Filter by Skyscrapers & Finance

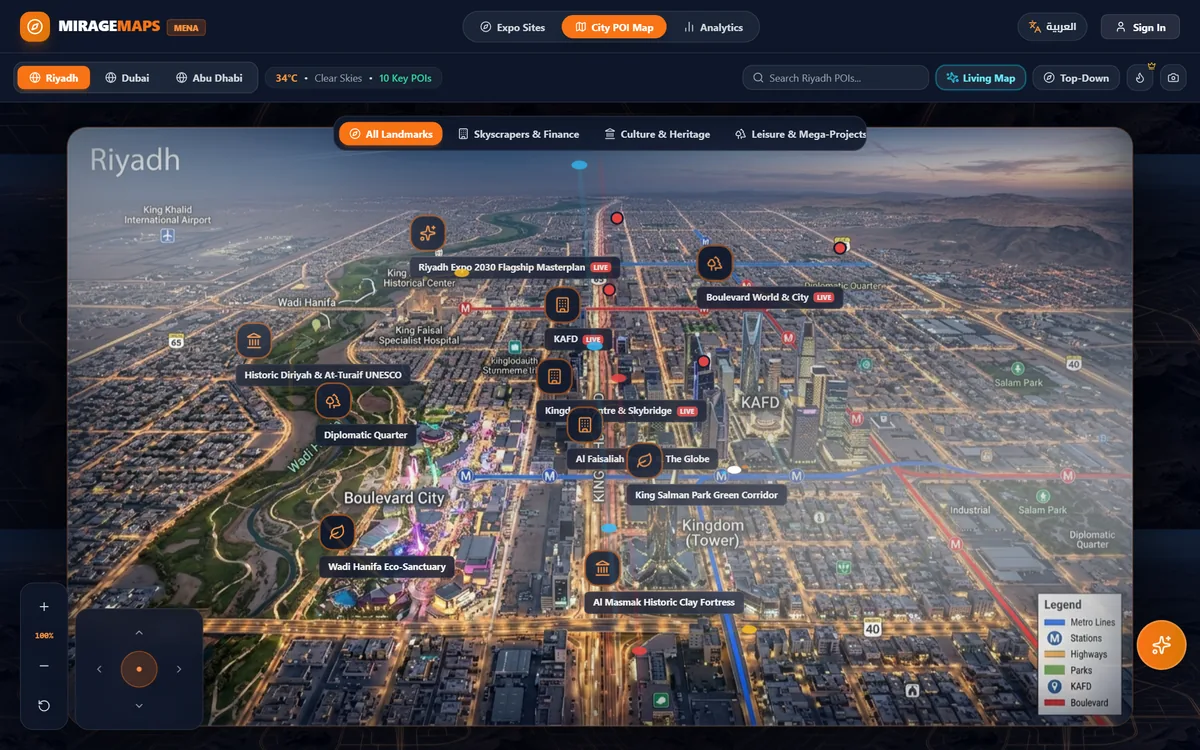(x=518, y=134)
